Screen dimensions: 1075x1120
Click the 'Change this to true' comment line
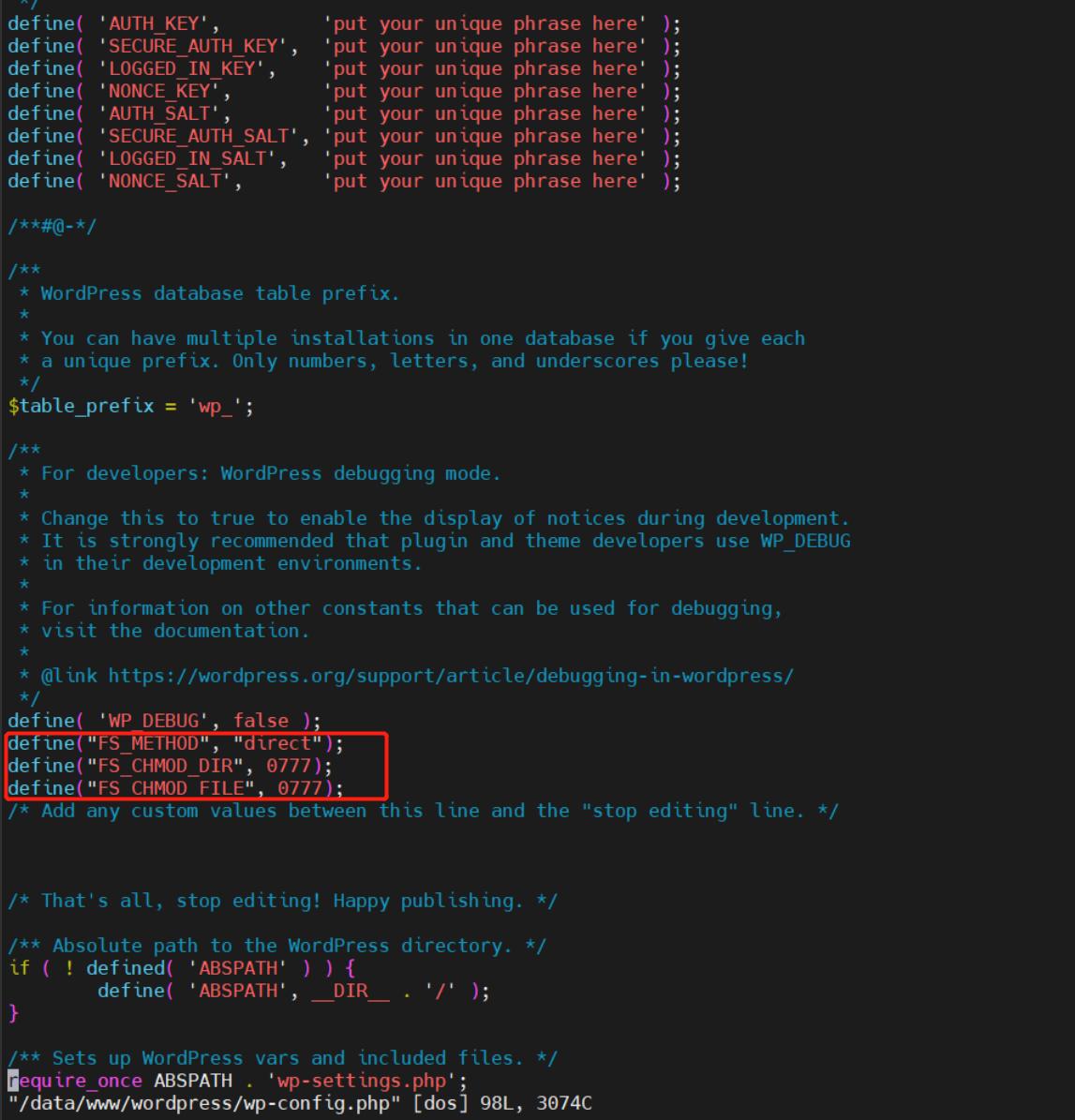click(x=444, y=518)
